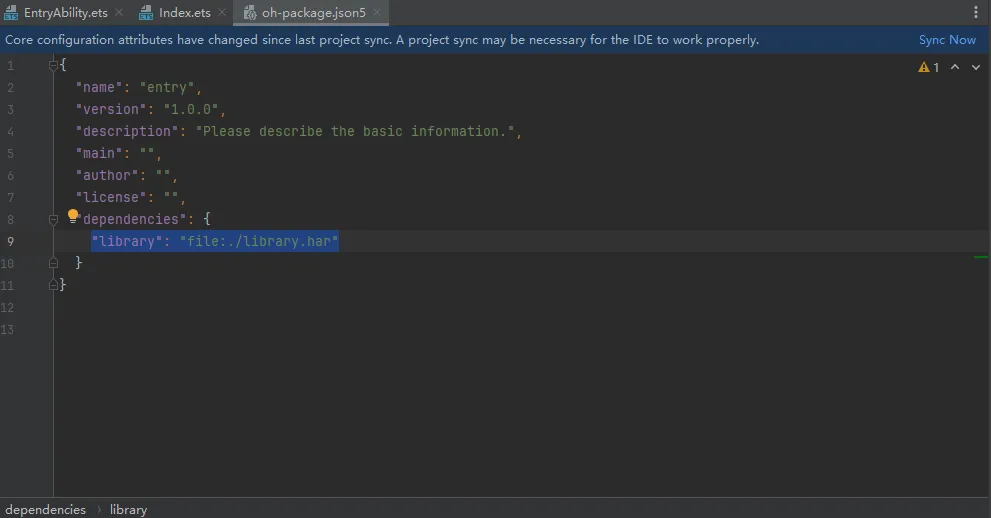Click dependencies in the breadcrumb bar
Screen dimensions: 991x518
(x=46, y=509)
